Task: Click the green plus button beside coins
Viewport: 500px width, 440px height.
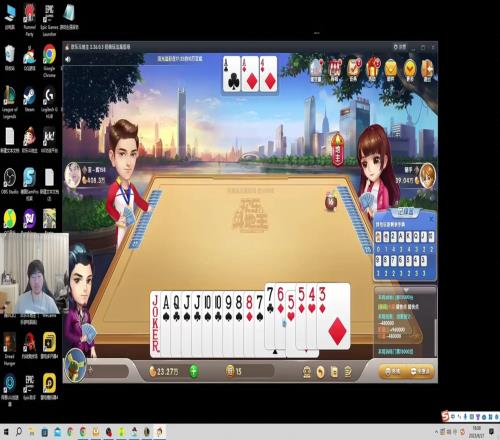Action: (x=194, y=371)
